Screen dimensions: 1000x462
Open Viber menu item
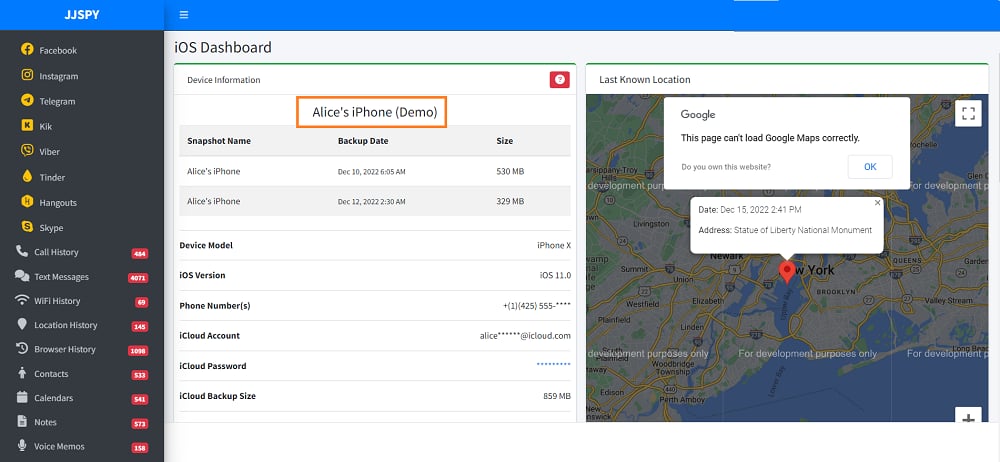(49, 152)
